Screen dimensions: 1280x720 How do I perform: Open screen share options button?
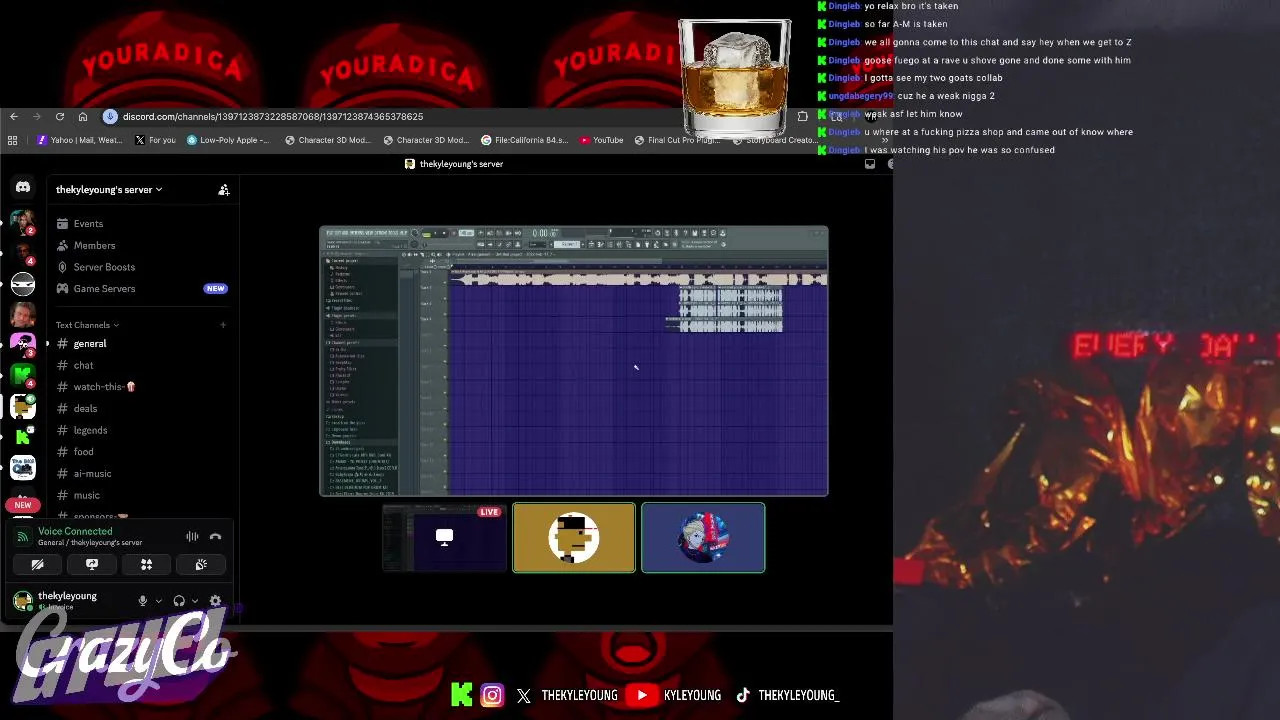pos(92,565)
